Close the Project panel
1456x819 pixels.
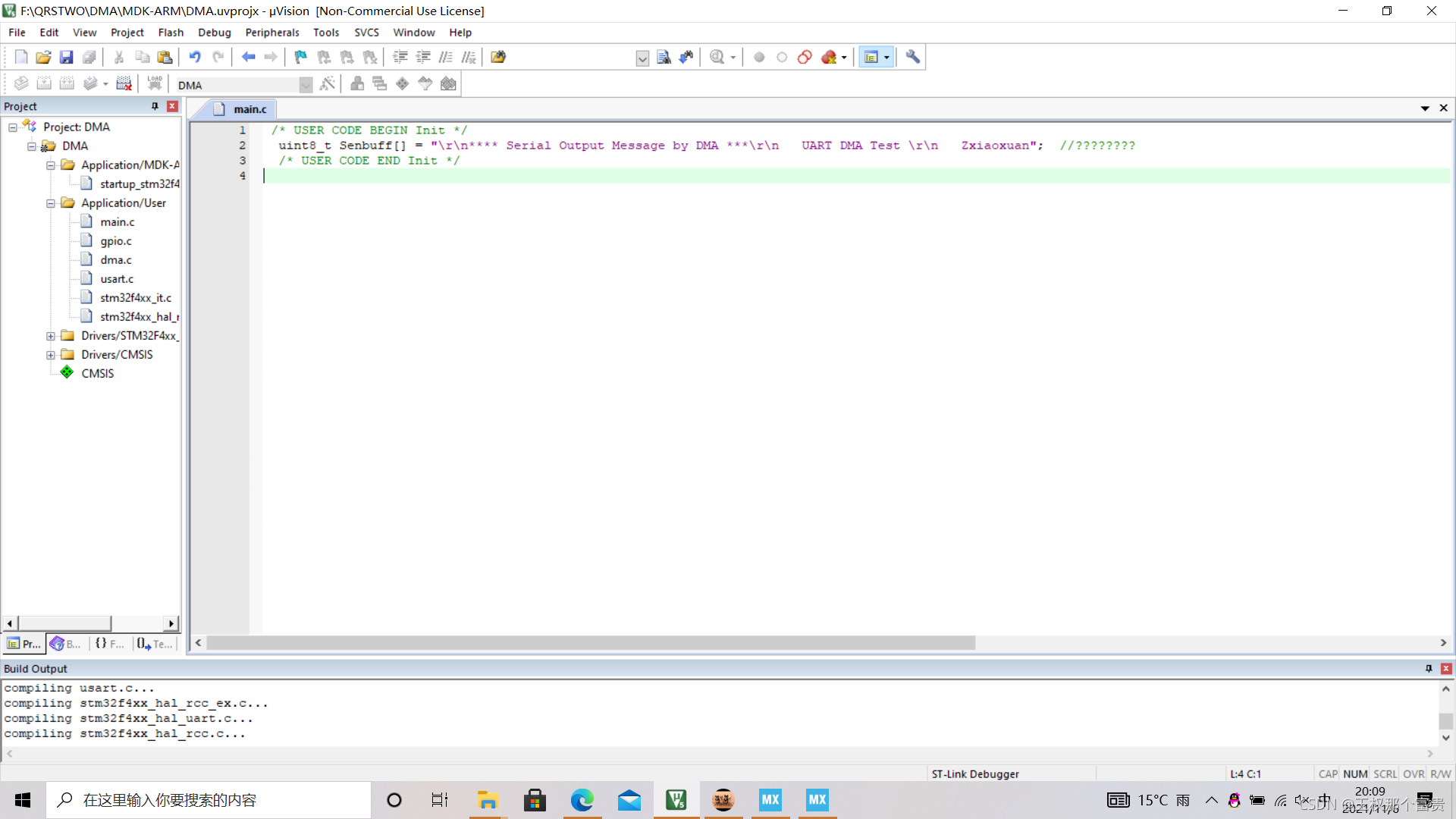click(x=173, y=106)
